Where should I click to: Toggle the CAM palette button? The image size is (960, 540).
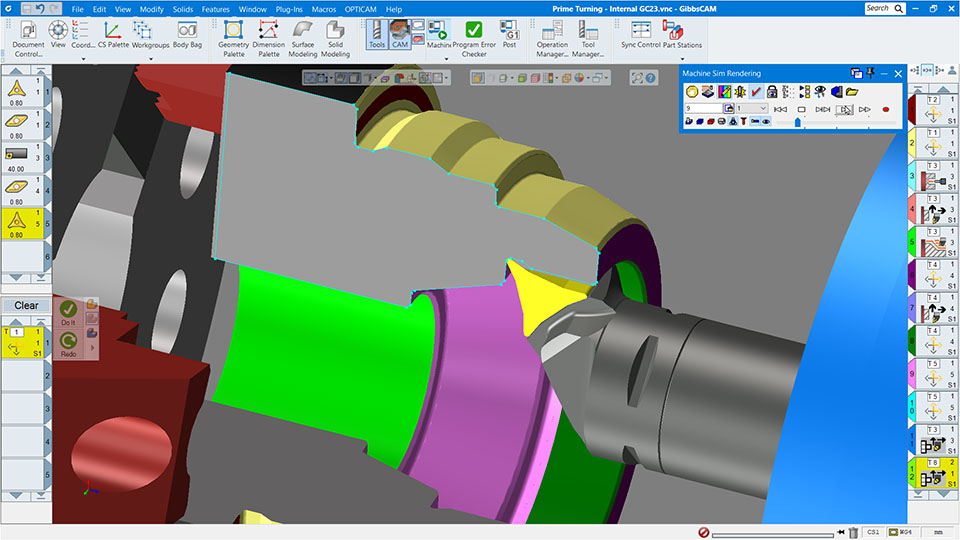click(399, 34)
